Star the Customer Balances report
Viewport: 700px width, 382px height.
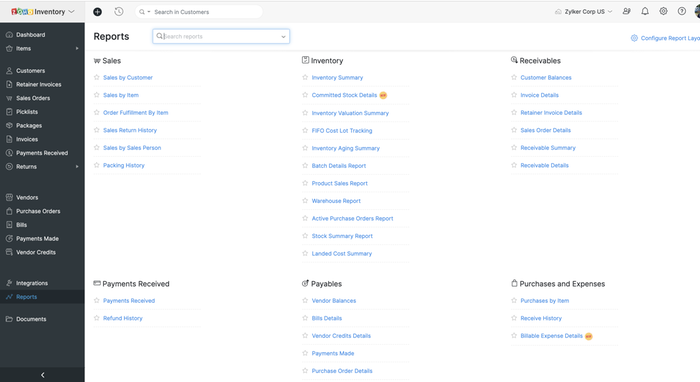514,77
